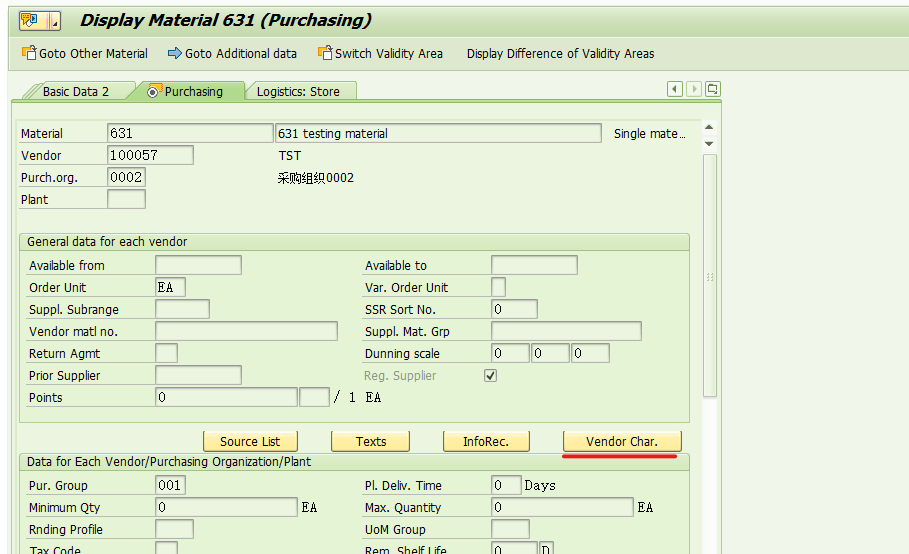909x554 pixels.
Task: Click the Vendor matl no. field
Action: click(x=246, y=331)
